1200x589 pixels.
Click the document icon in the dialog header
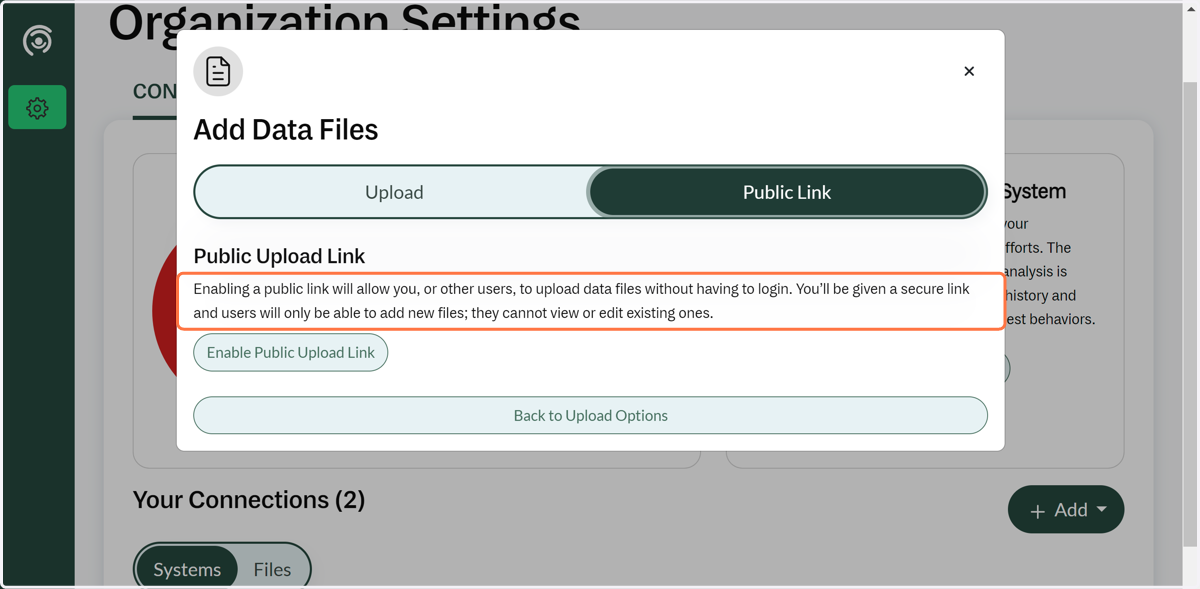pyautogui.click(x=218, y=72)
